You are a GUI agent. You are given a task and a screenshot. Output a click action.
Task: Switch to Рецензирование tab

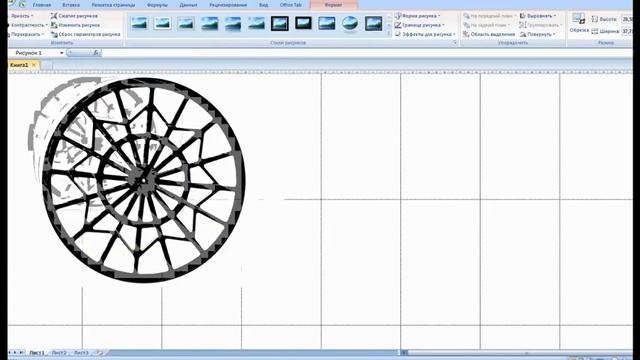(x=228, y=5)
